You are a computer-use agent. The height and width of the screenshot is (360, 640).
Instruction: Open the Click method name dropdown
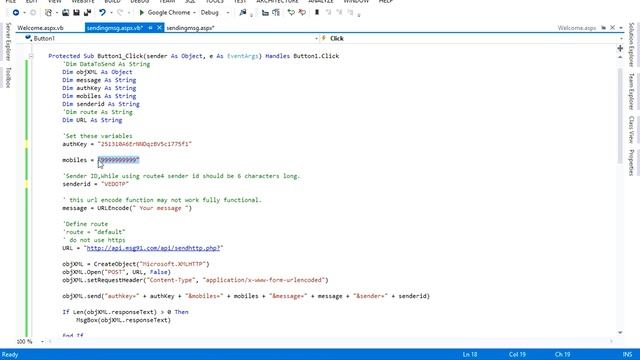pos(621,38)
